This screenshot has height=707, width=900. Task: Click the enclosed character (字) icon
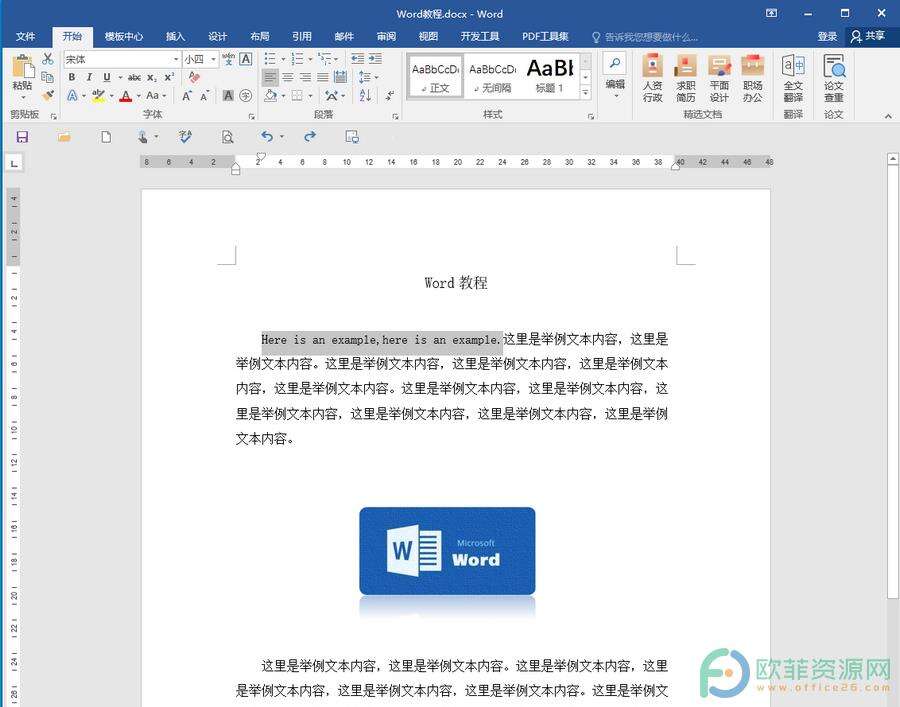246,95
